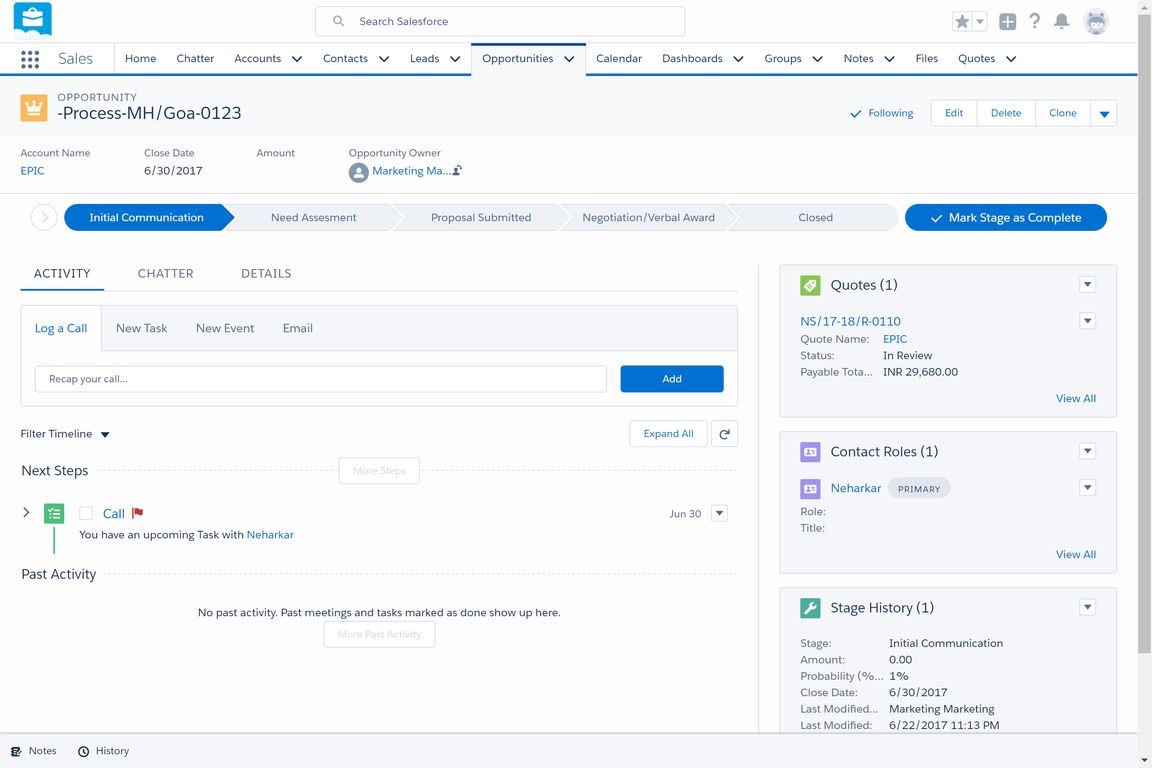
Task: Refresh the activity timeline
Action: pos(724,434)
